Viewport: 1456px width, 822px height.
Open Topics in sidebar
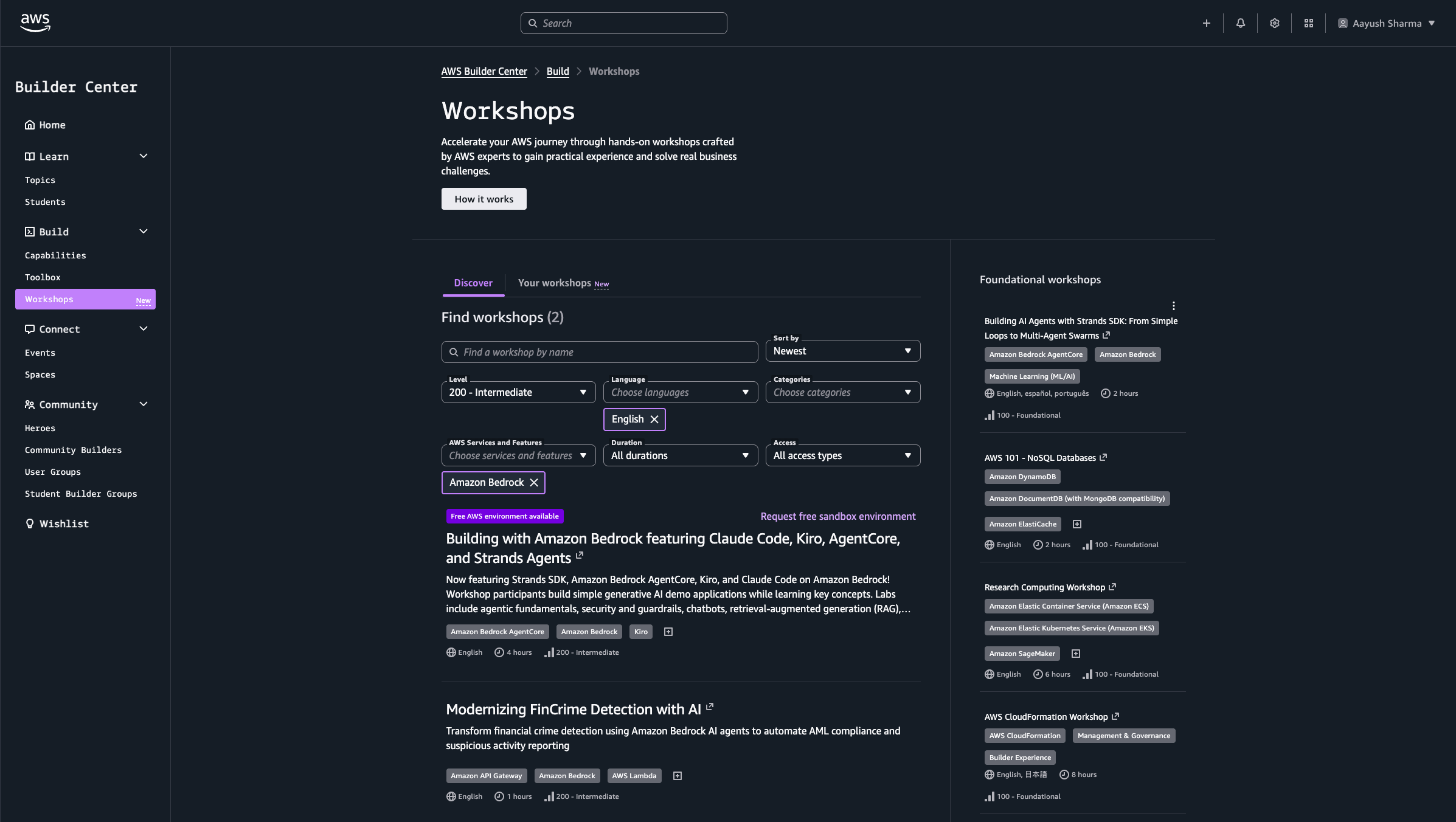pos(40,180)
